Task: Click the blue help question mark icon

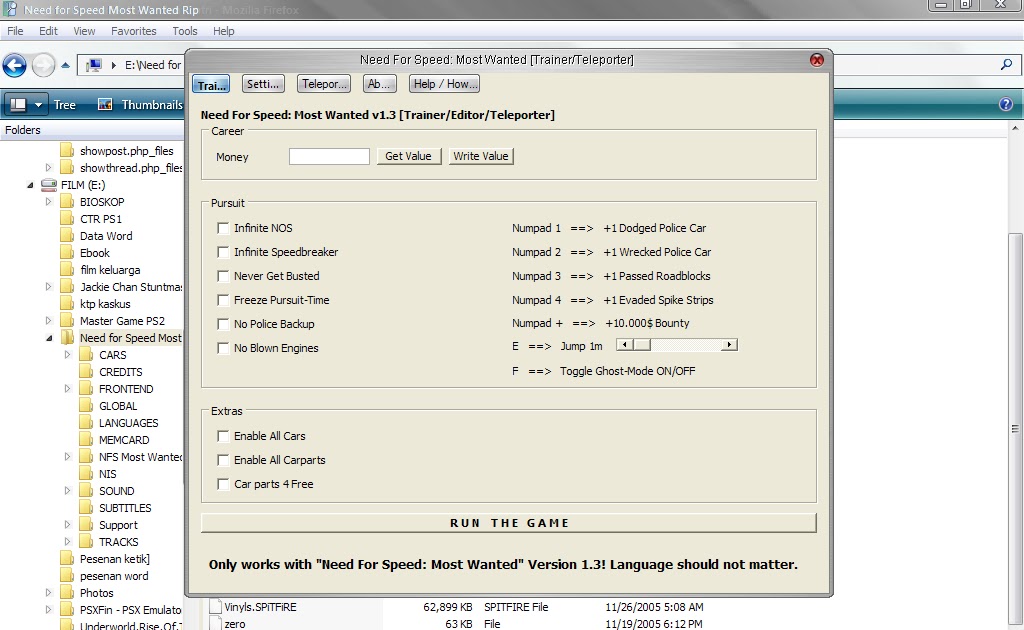Action: click(1006, 104)
